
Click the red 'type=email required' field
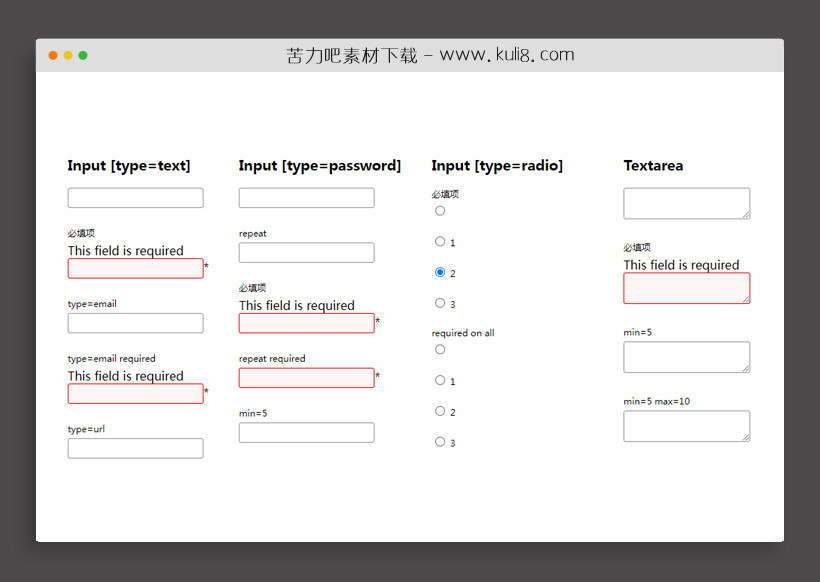pos(135,393)
